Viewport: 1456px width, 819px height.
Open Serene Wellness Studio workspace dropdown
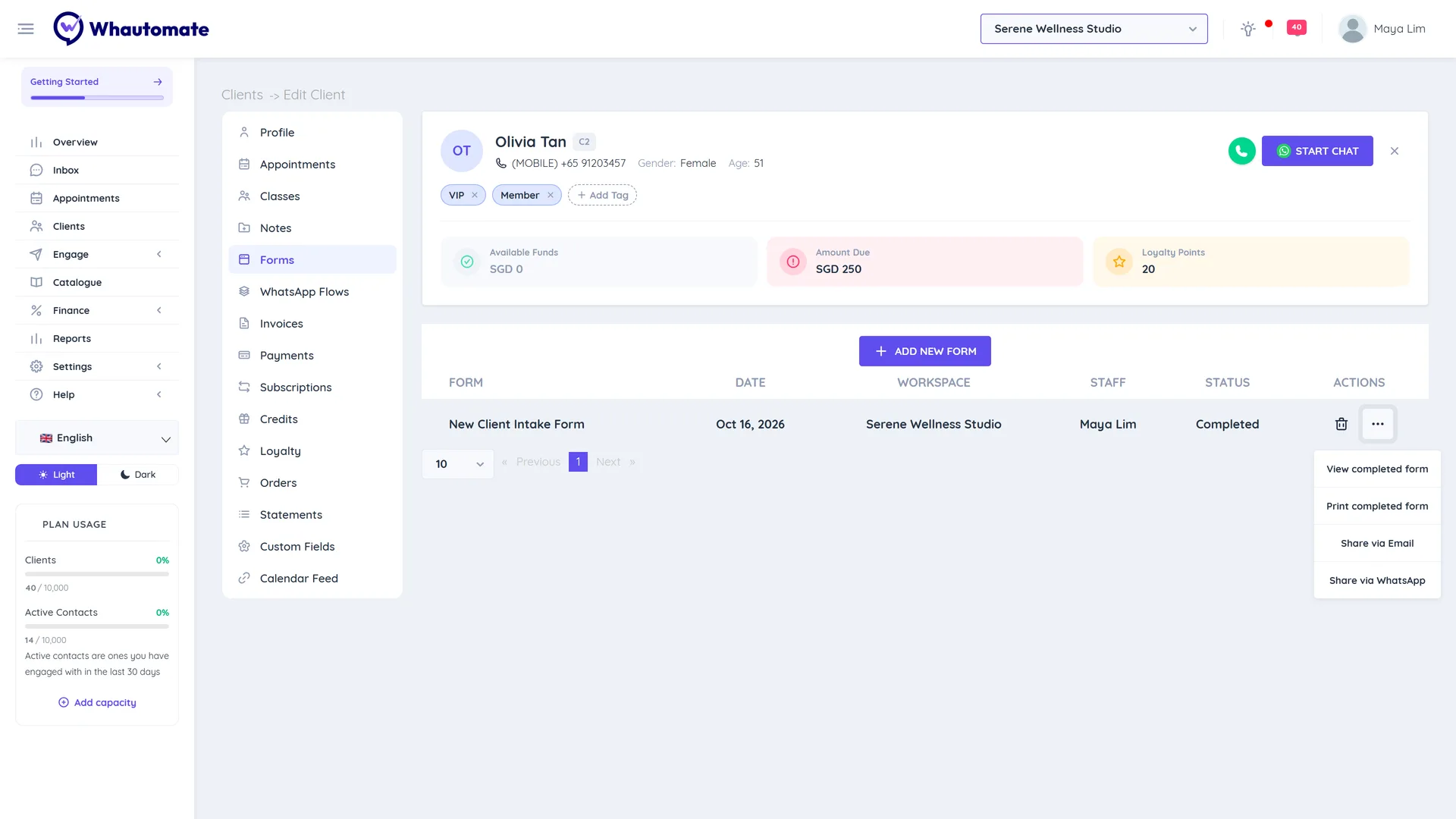coord(1094,29)
